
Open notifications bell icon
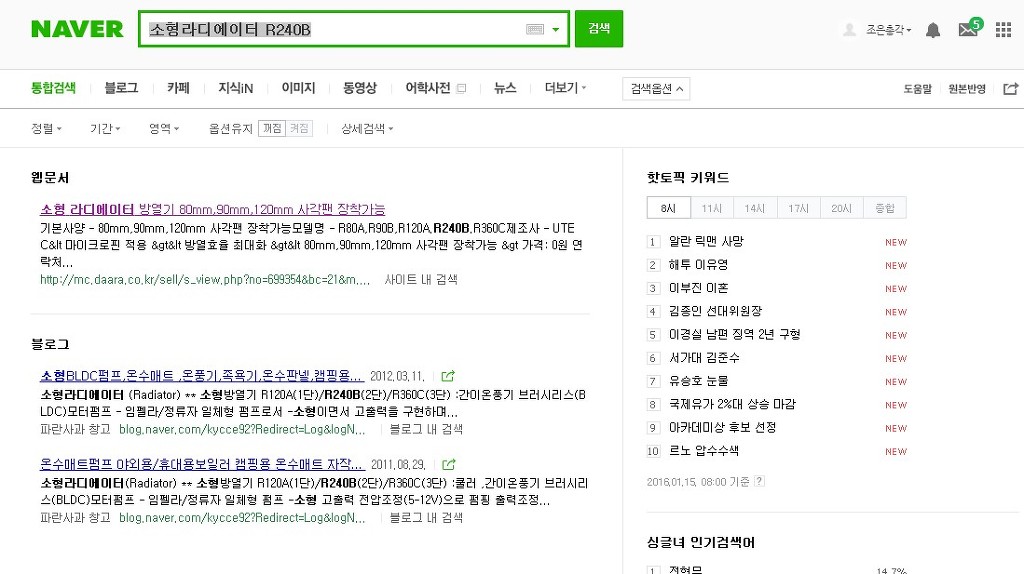(x=933, y=30)
